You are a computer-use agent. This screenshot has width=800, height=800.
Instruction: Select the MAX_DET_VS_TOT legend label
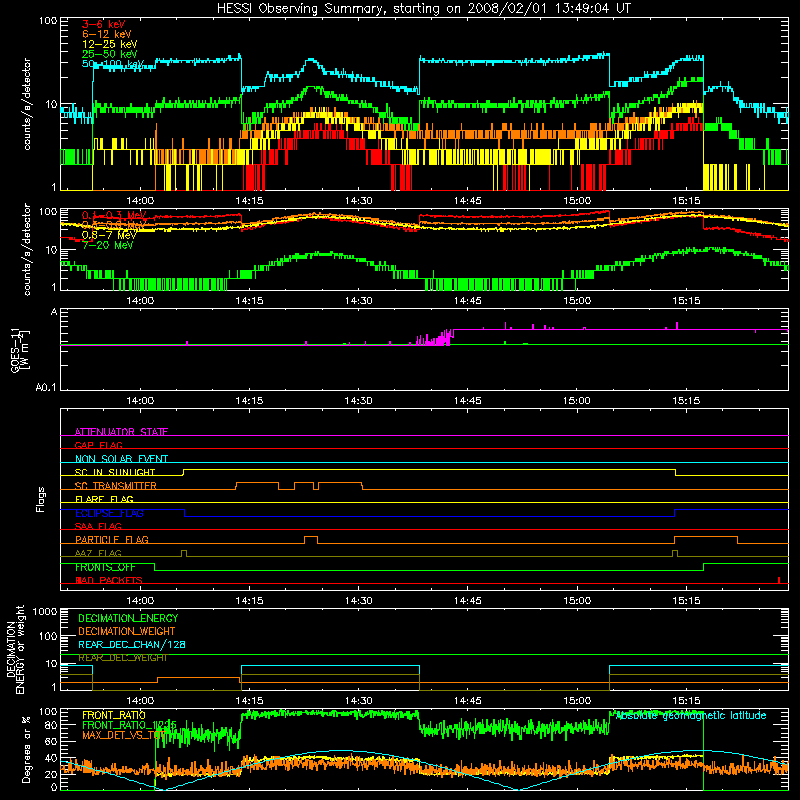123,735
